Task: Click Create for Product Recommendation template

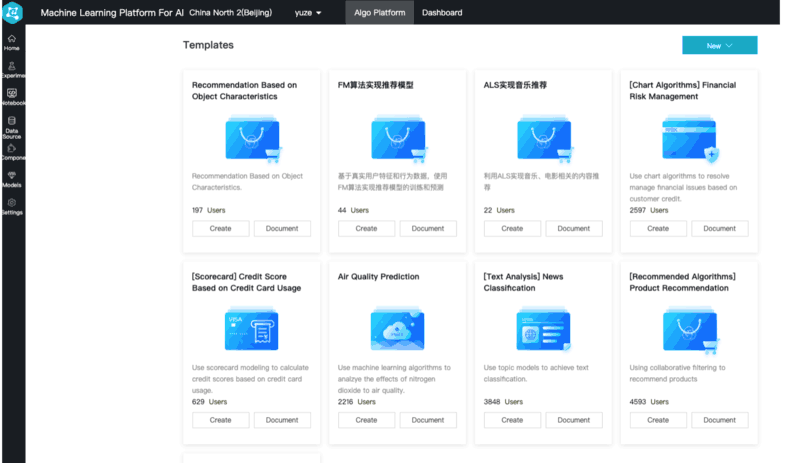Action: click(657, 420)
